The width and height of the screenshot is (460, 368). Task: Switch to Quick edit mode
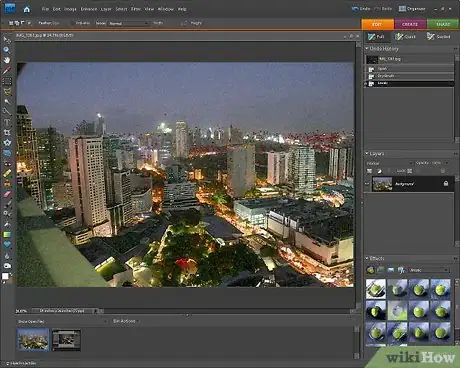point(405,37)
